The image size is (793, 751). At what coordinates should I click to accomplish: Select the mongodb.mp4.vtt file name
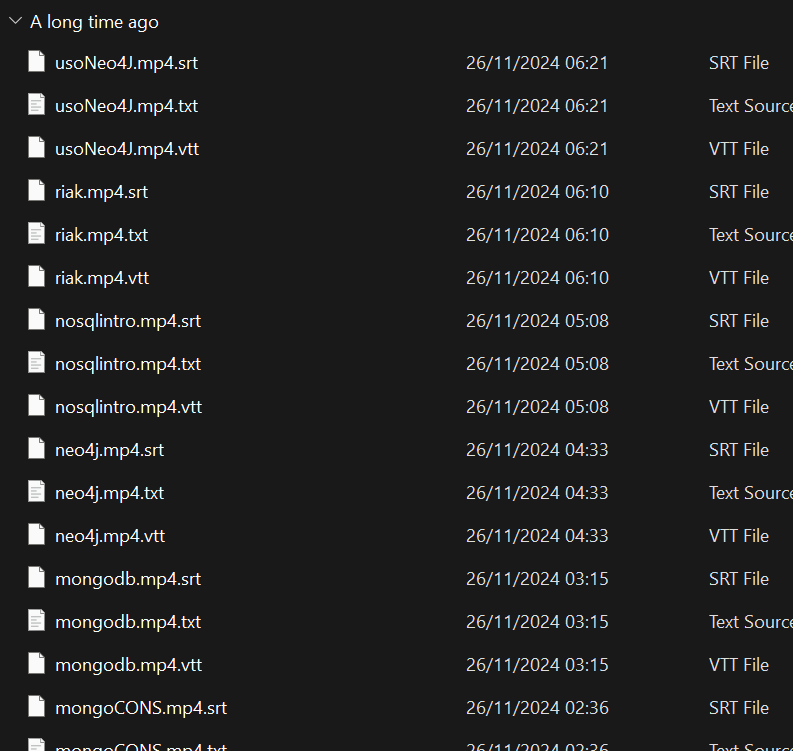point(128,664)
